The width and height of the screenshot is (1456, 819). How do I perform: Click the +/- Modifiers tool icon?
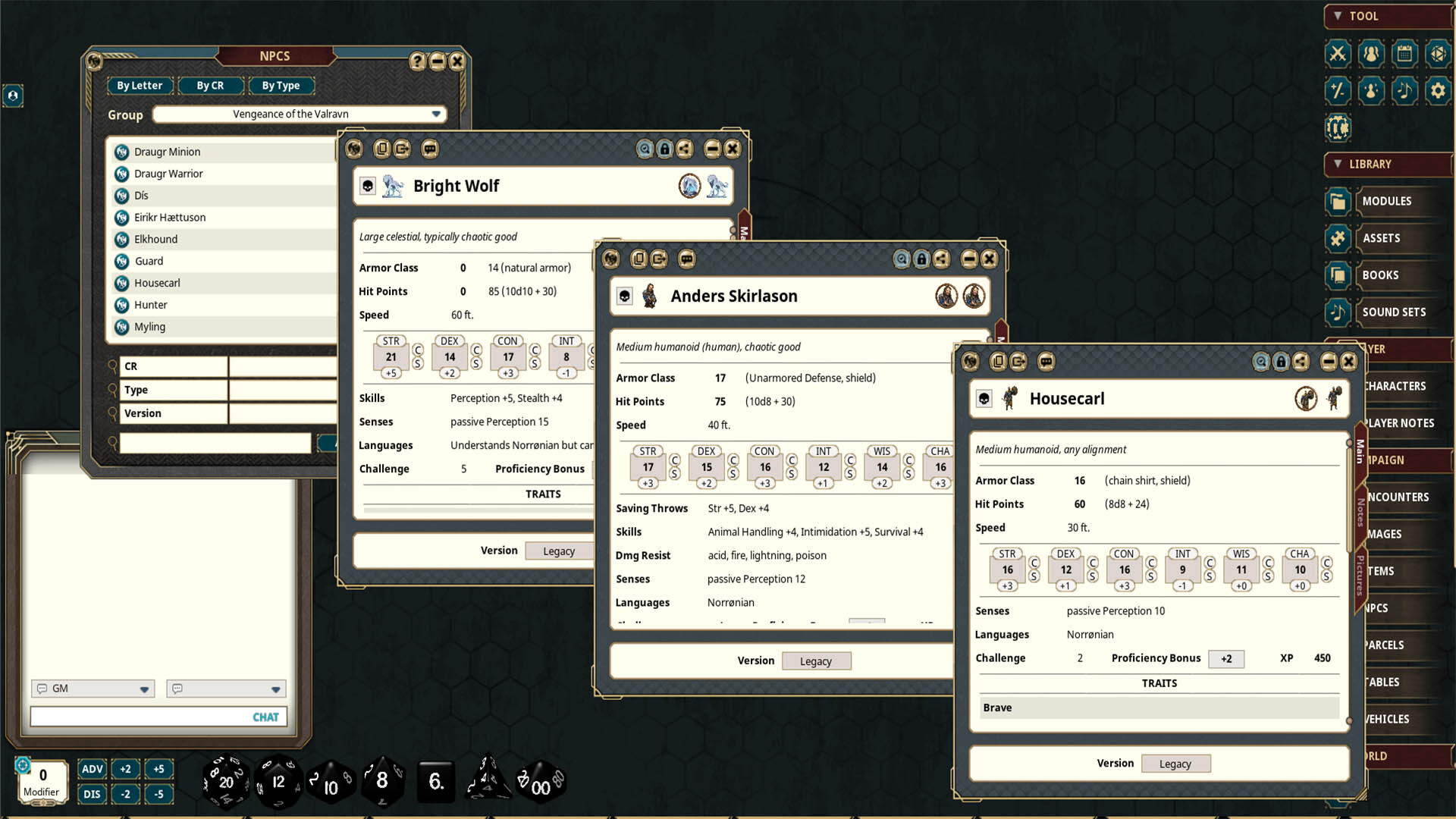click(1338, 91)
